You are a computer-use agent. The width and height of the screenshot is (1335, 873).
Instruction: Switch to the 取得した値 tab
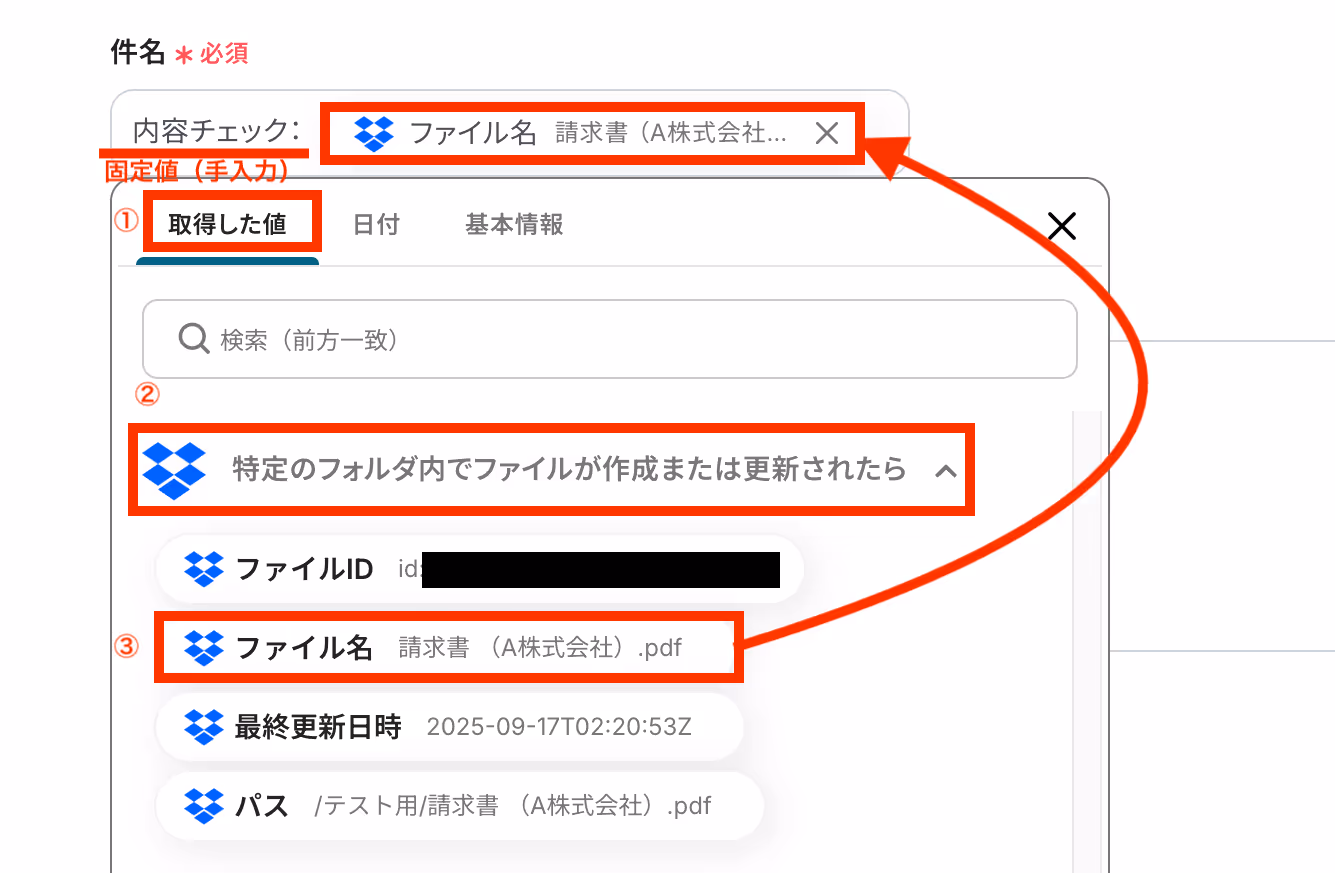[228, 225]
